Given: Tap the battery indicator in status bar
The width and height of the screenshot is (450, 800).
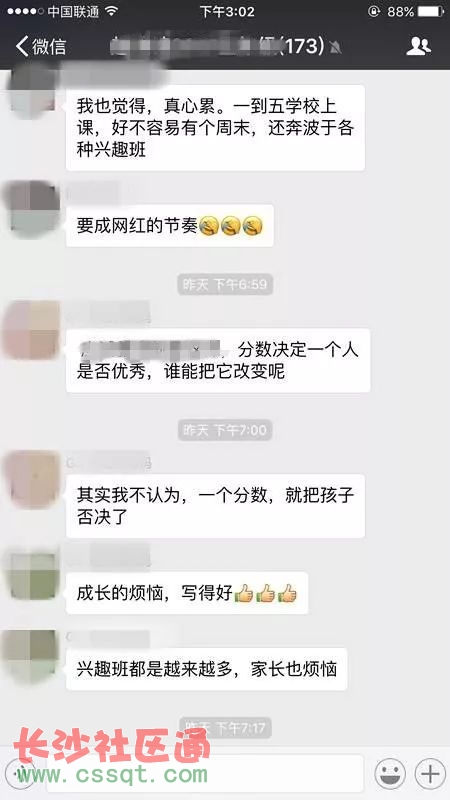Looking at the screenshot, I should (x=431, y=12).
